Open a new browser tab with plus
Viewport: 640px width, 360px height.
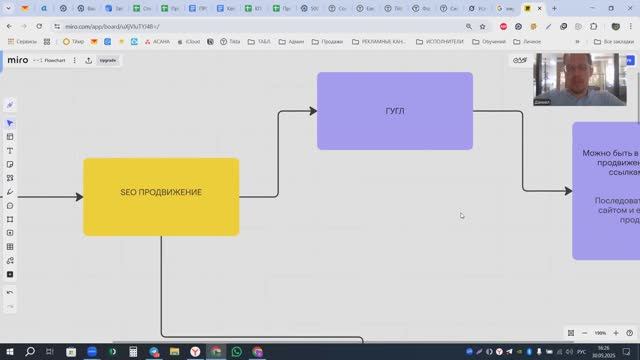coord(554,8)
